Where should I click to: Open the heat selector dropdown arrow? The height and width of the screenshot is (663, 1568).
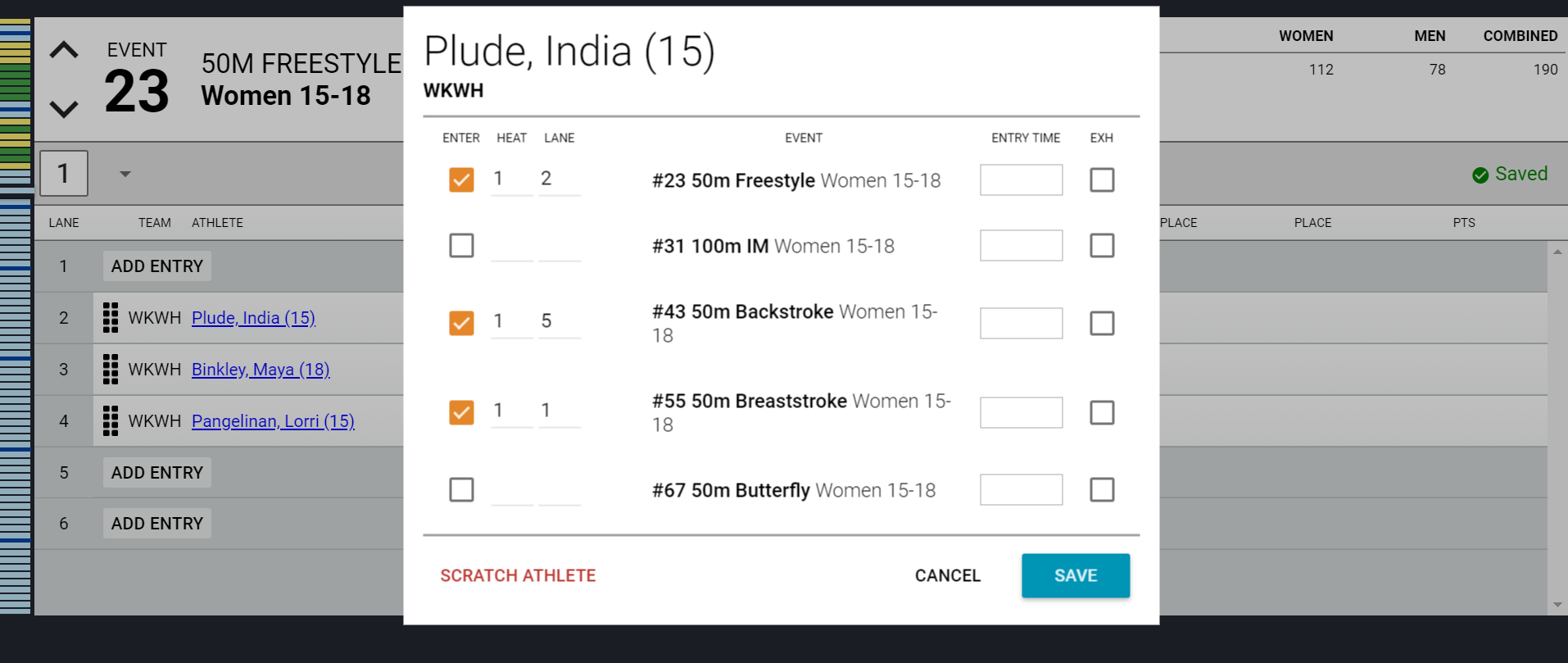pyautogui.click(x=125, y=174)
